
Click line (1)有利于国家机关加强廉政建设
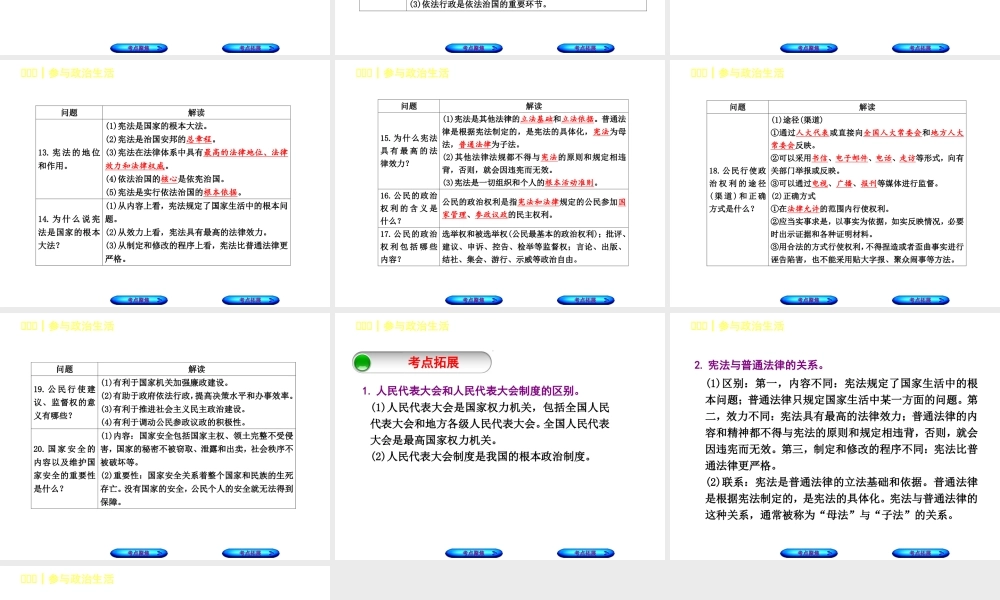pos(165,383)
